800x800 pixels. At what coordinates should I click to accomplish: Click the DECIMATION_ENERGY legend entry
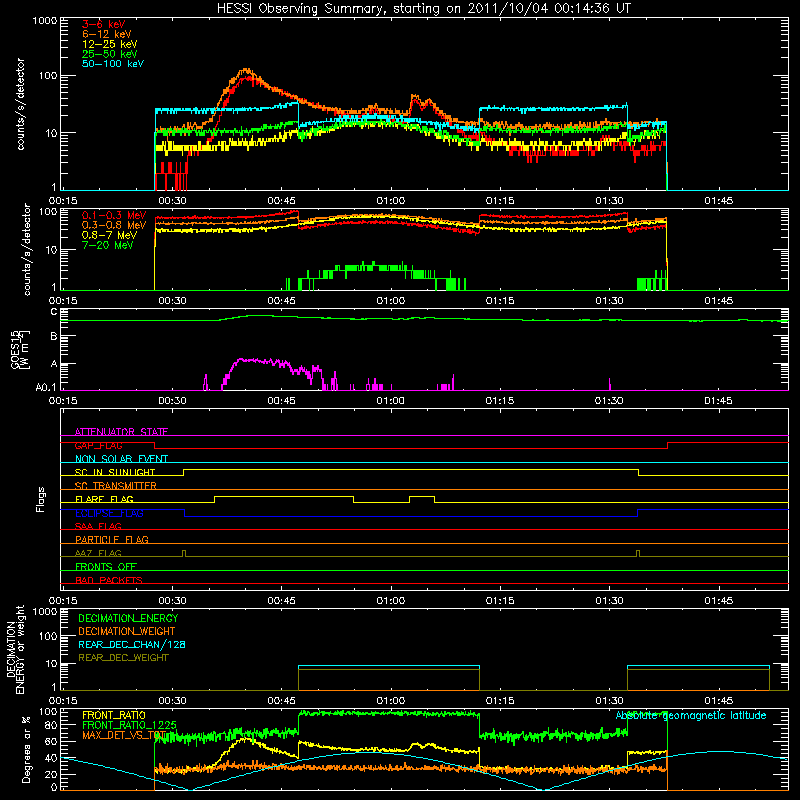(128, 618)
